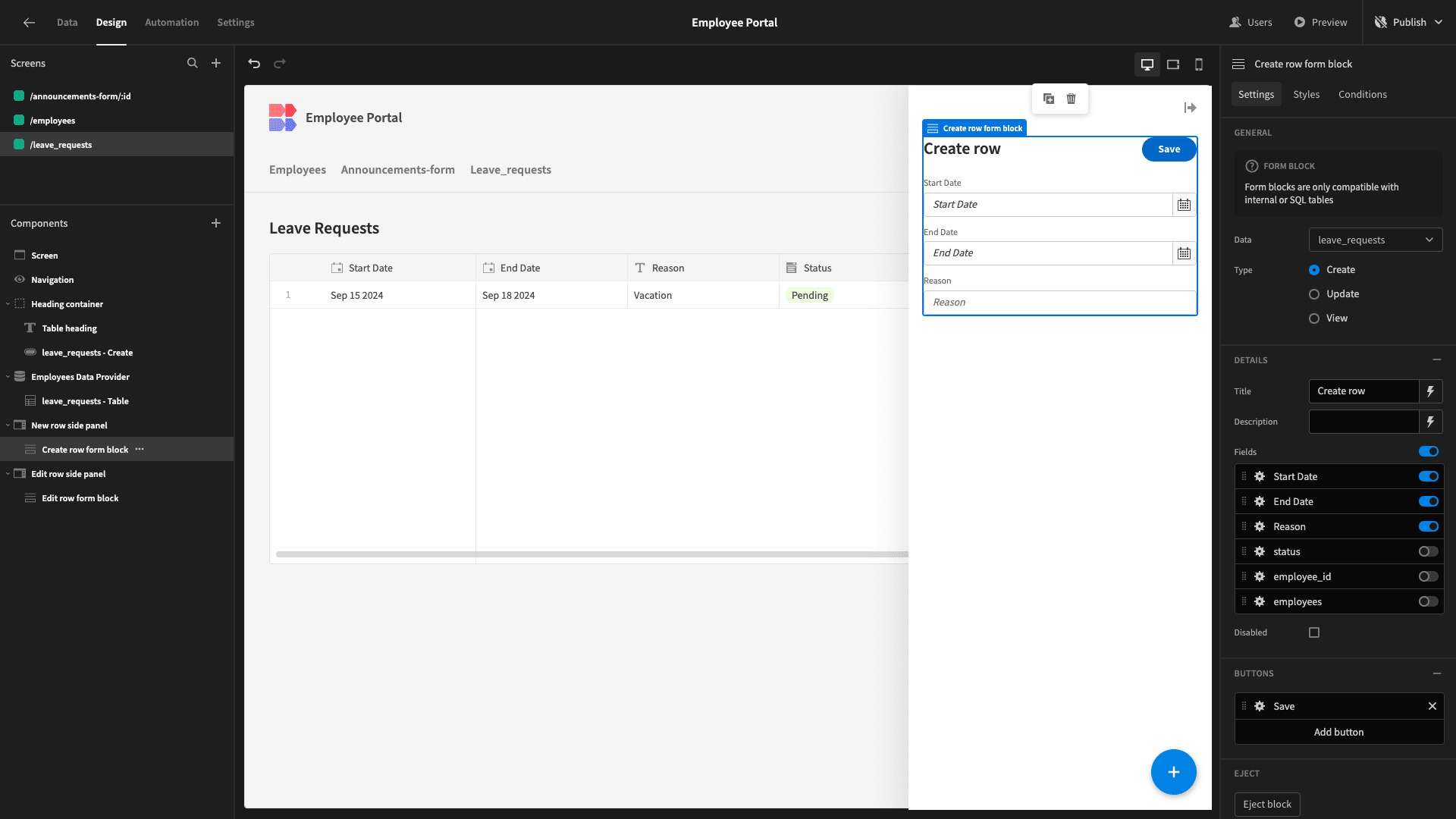Duplicate the selected form block
1456x819 pixels.
pos(1049,99)
